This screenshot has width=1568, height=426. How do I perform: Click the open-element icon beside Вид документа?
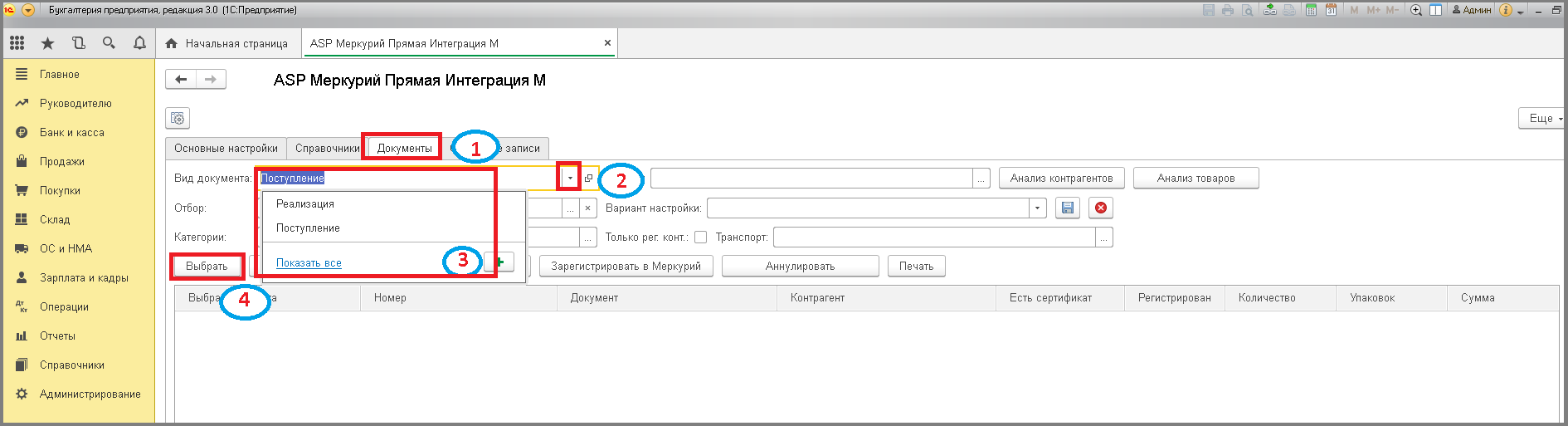pyautogui.click(x=589, y=179)
